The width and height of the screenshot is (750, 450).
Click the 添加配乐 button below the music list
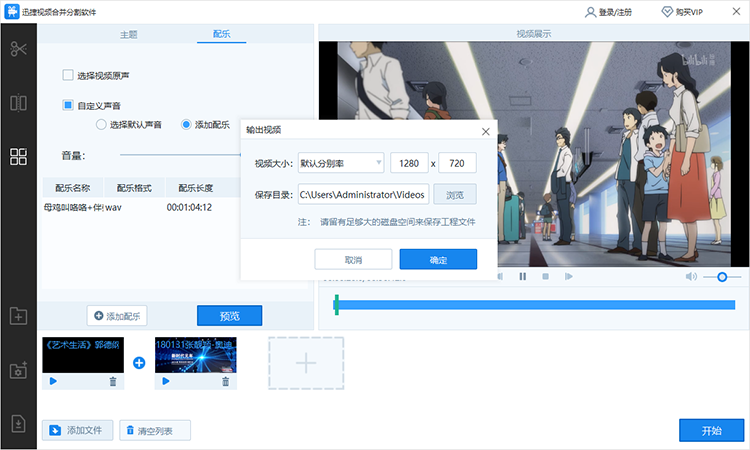[x=117, y=316]
